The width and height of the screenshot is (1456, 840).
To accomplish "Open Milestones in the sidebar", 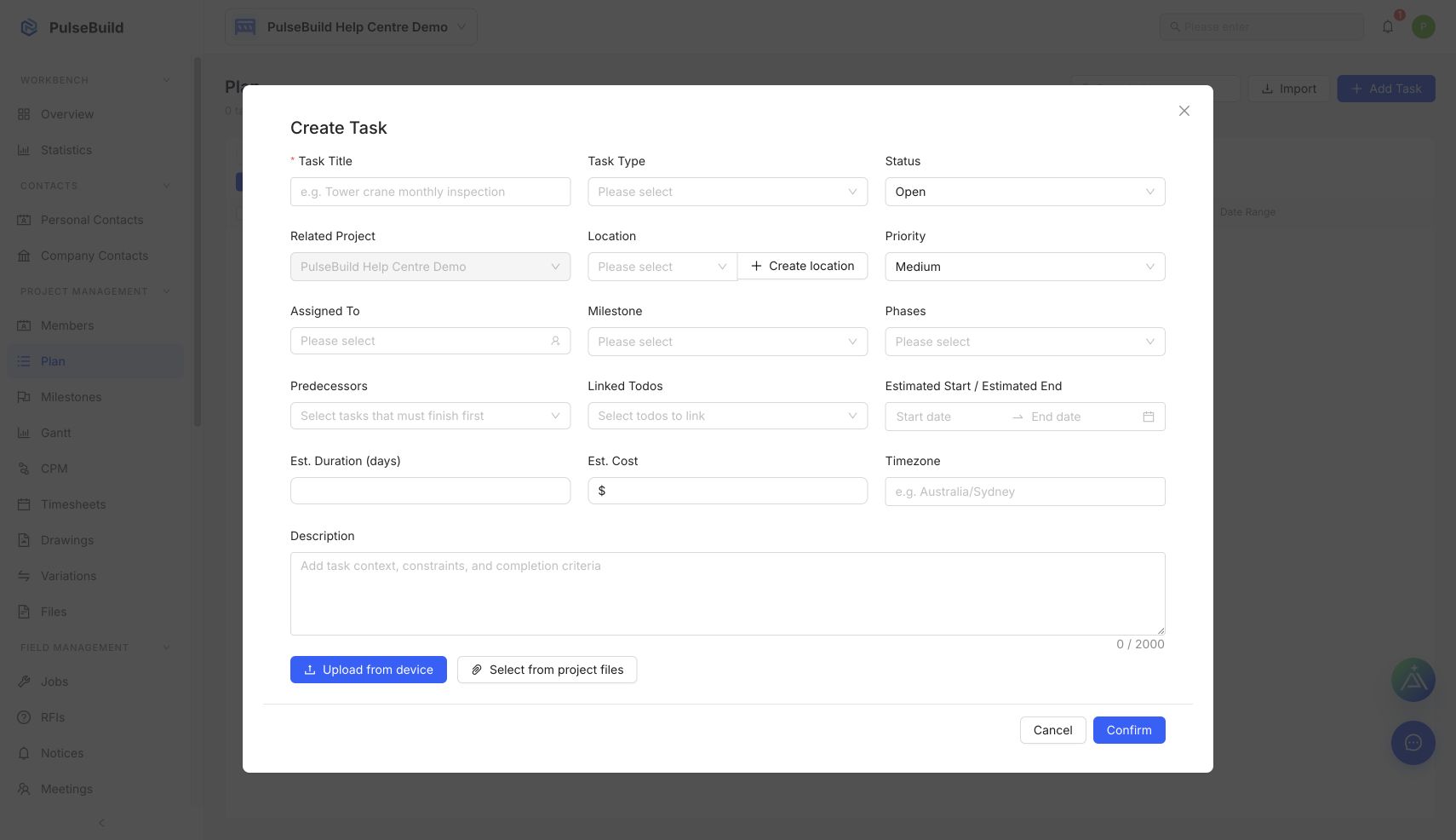I will (x=95, y=397).
